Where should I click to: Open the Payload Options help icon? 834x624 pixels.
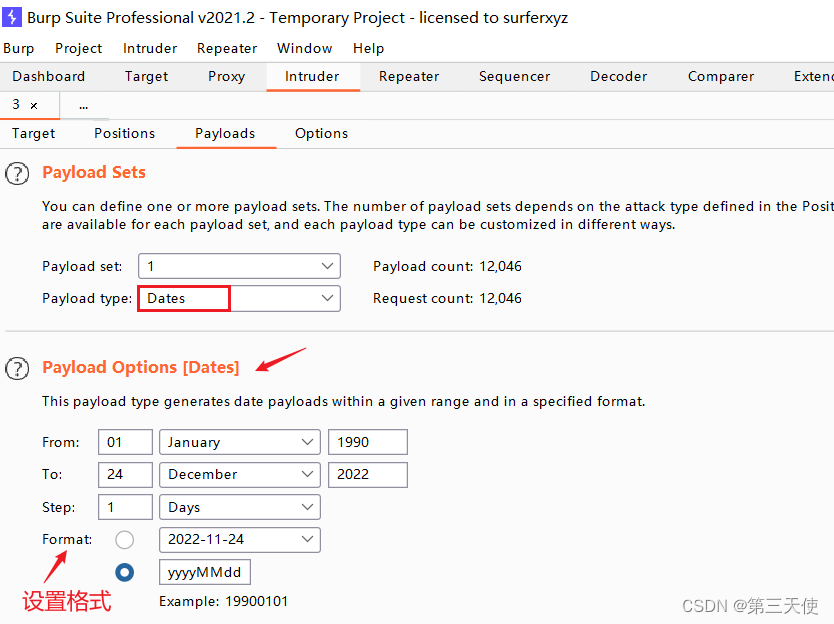click(17, 368)
